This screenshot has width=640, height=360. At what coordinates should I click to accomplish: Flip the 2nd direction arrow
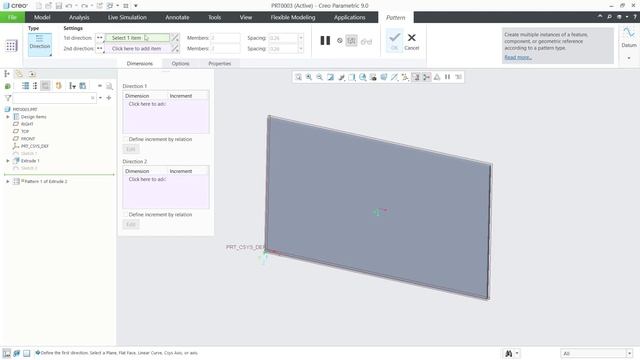[x=175, y=49]
